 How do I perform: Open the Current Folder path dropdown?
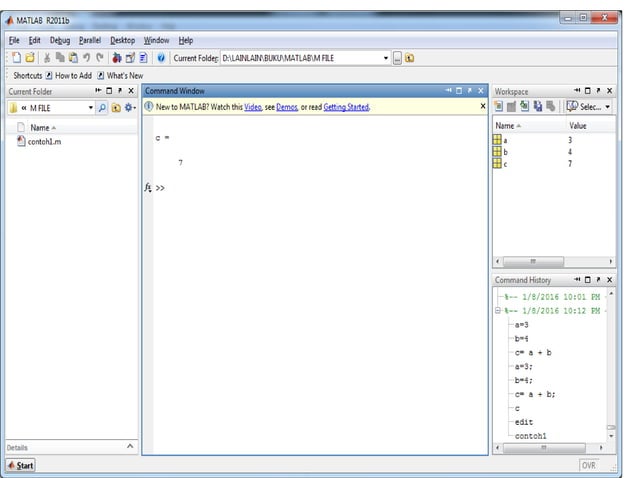pos(386,58)
